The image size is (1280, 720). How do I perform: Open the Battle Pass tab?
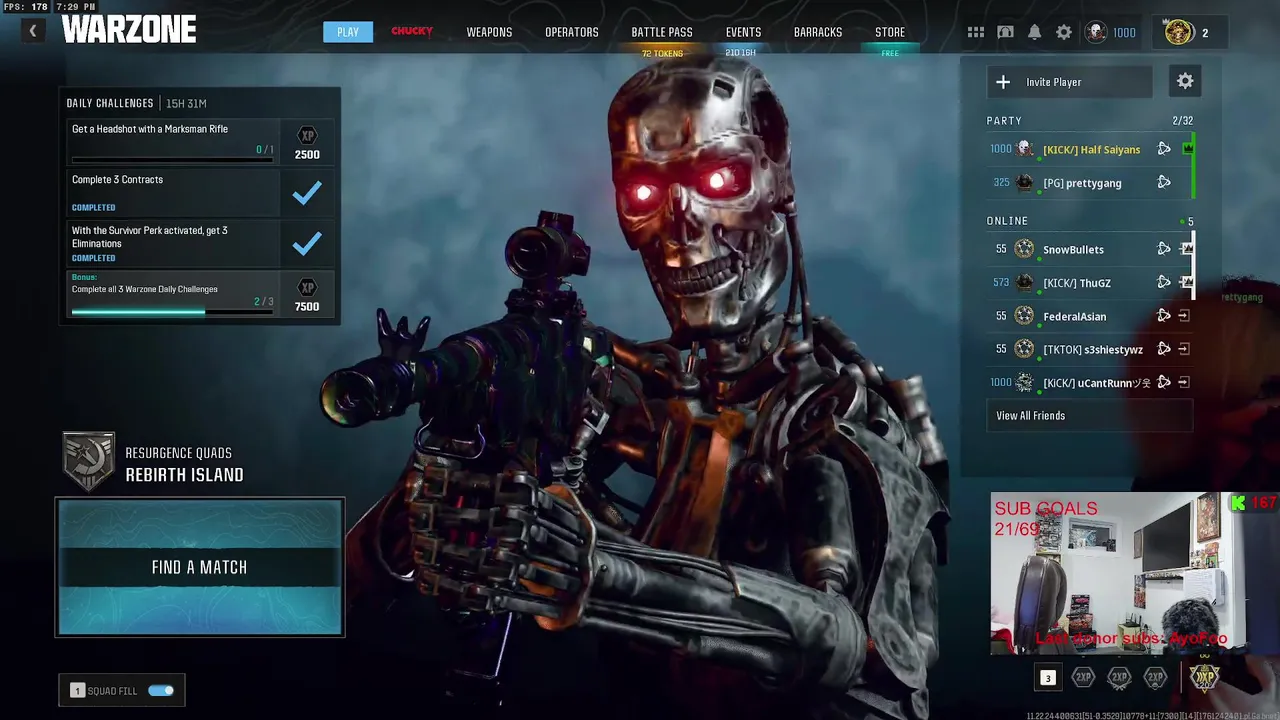662,32
